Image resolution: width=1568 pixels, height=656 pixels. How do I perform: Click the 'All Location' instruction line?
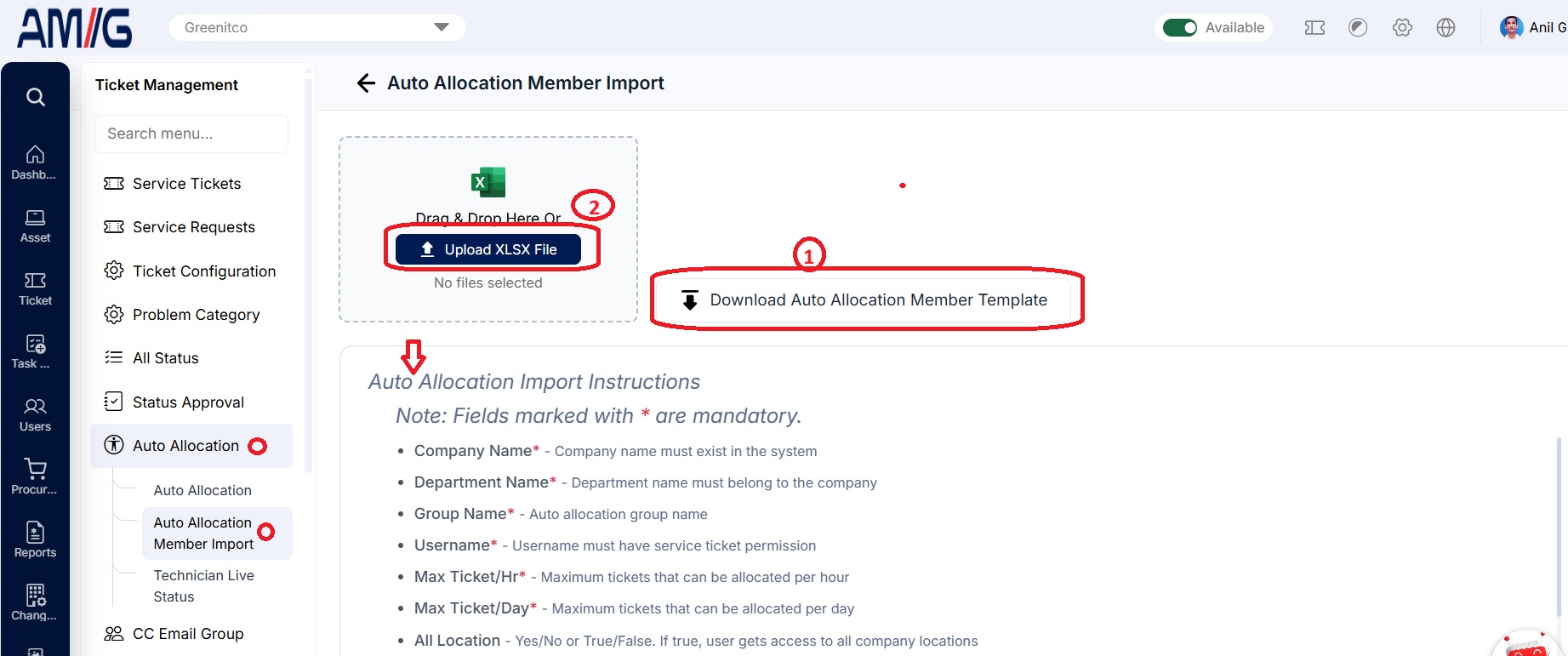[696, 641]
